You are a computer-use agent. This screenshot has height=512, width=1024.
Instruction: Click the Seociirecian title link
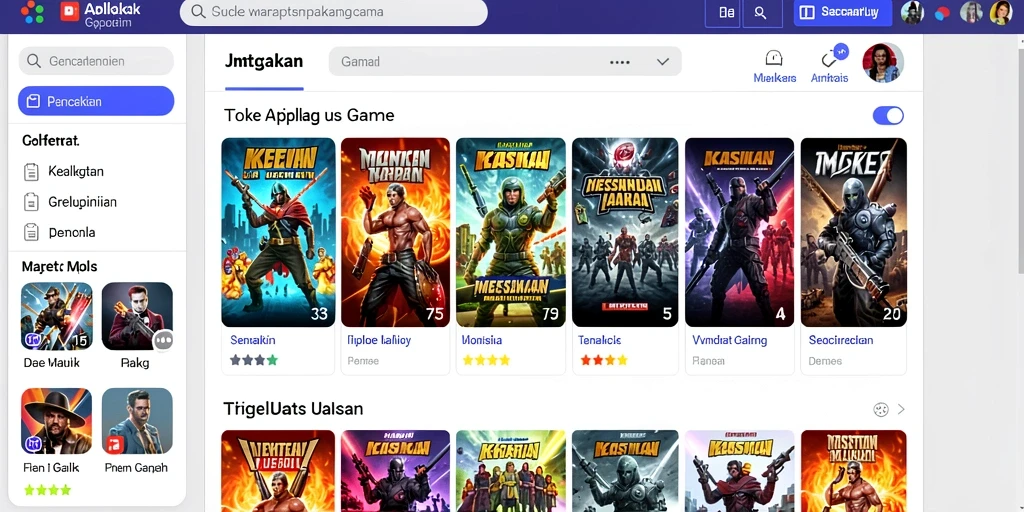coord(840,340)
